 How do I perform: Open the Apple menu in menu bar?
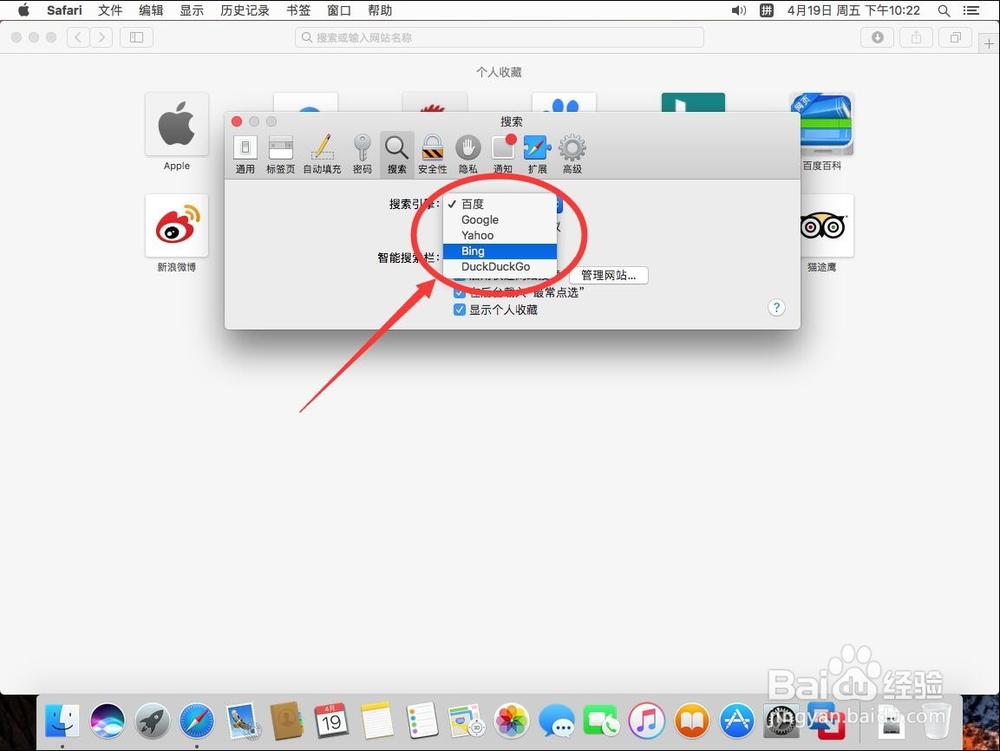coord(24,10)
